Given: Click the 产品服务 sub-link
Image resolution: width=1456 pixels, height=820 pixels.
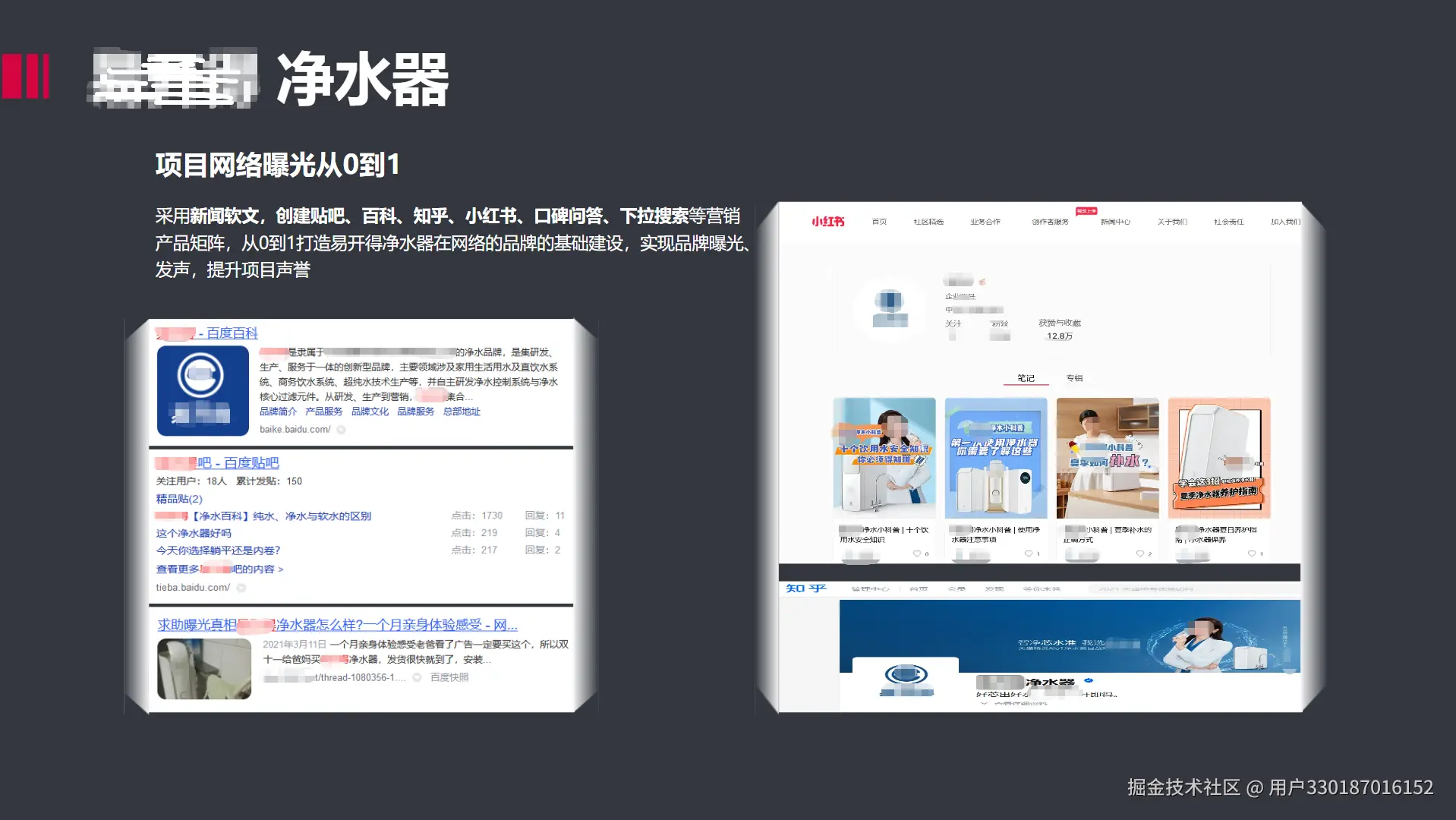Looking at the screenshot, I should [x=323, y=412].
